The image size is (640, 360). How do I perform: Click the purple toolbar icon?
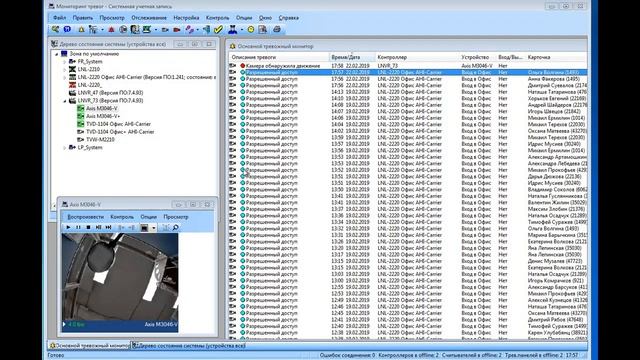point(189,29)
